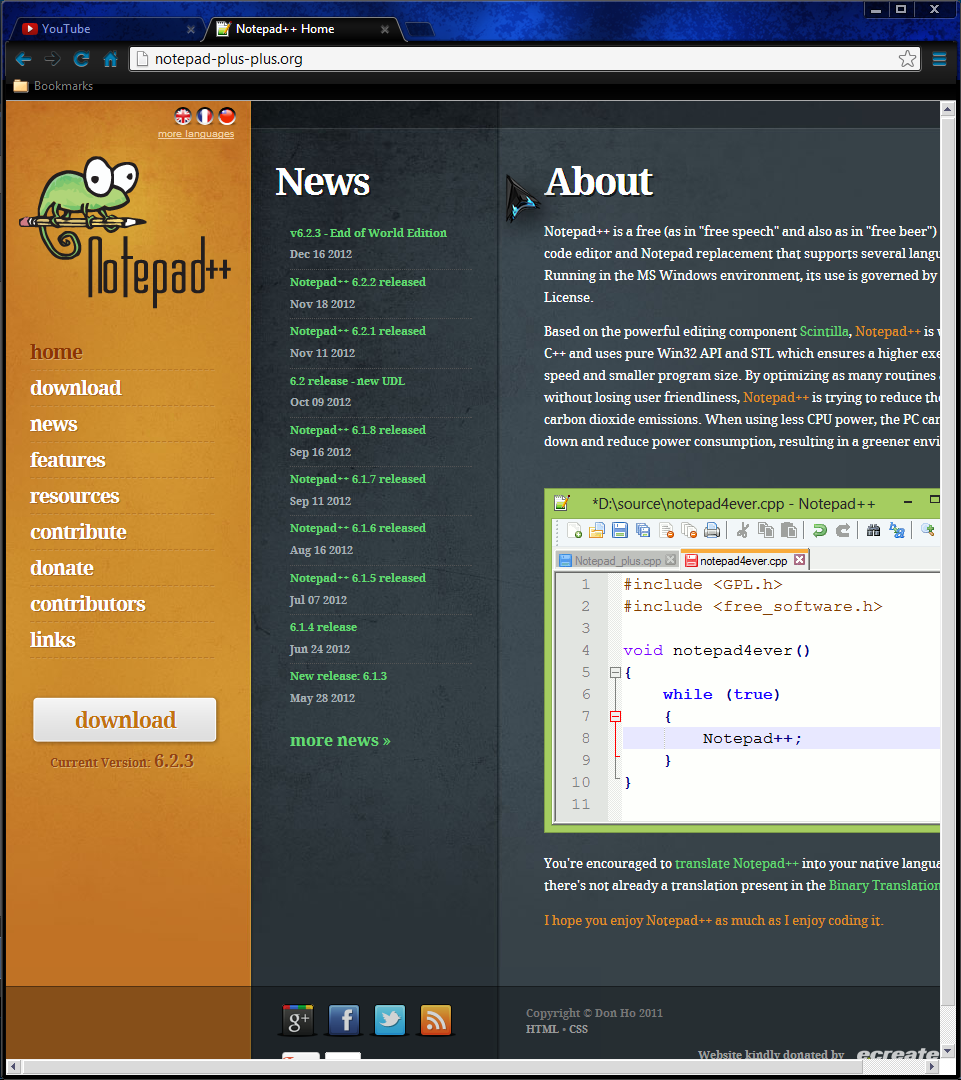The image size is (961, 1080).
Task: Click the Find binoculars icon in the Notepad++ screenshot
Action: click(874, 530)
